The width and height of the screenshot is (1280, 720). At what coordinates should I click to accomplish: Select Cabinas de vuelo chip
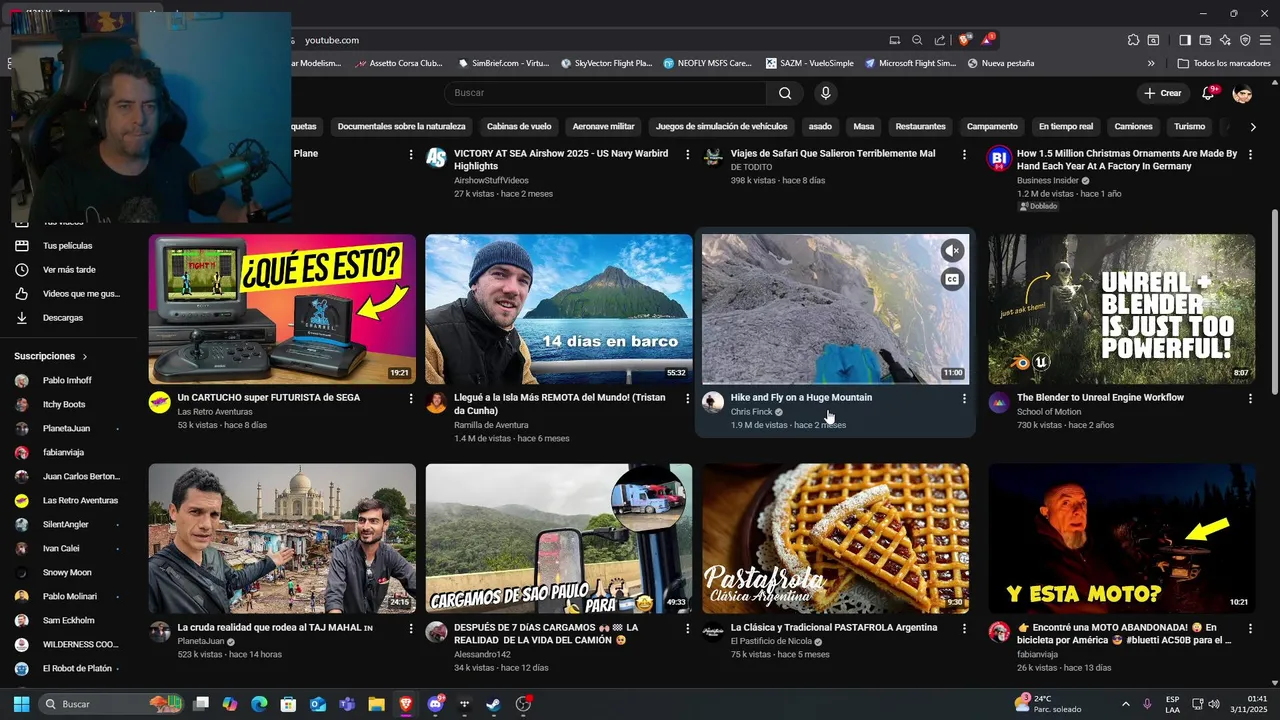point(519,127)
